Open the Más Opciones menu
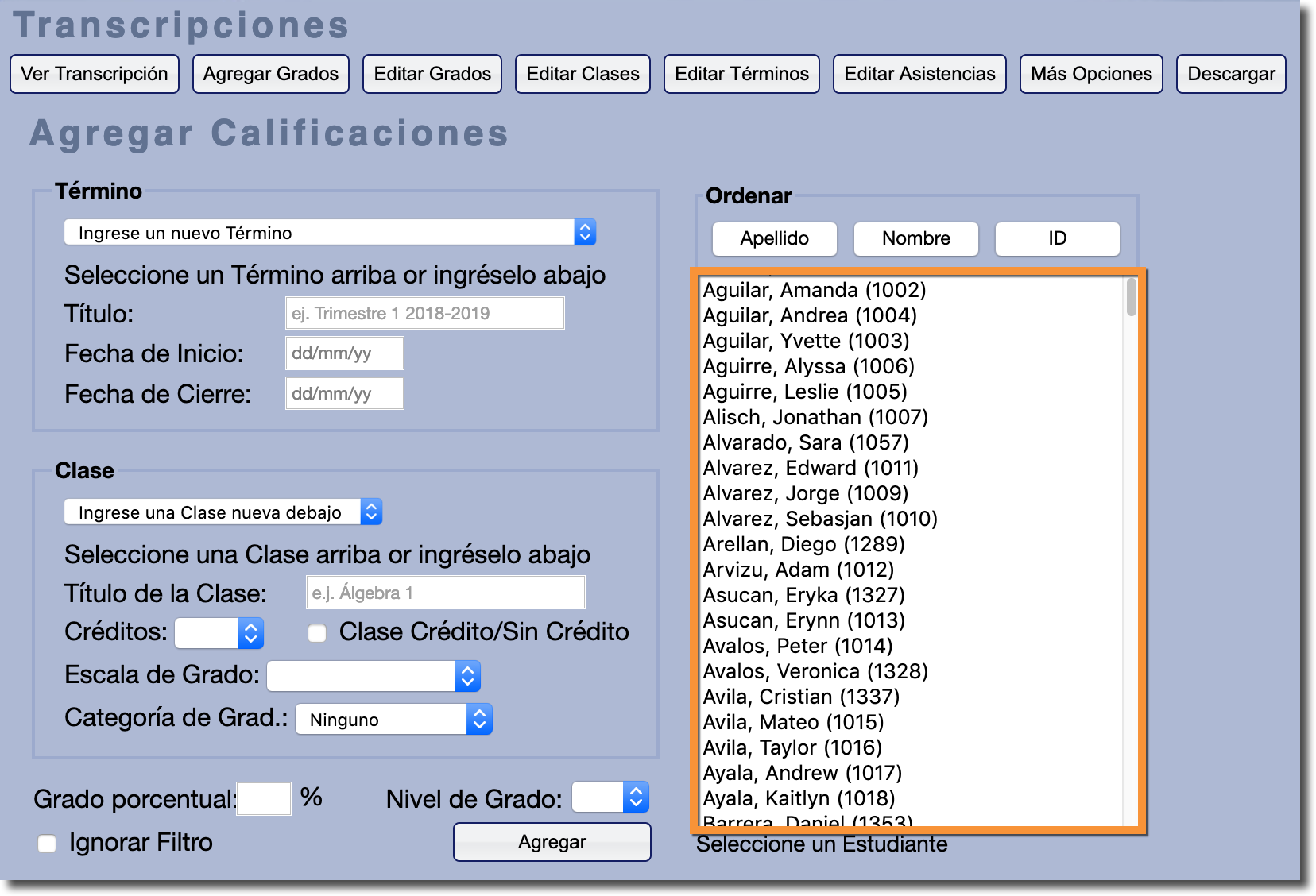1316x896 pixels. [1090, 74]
